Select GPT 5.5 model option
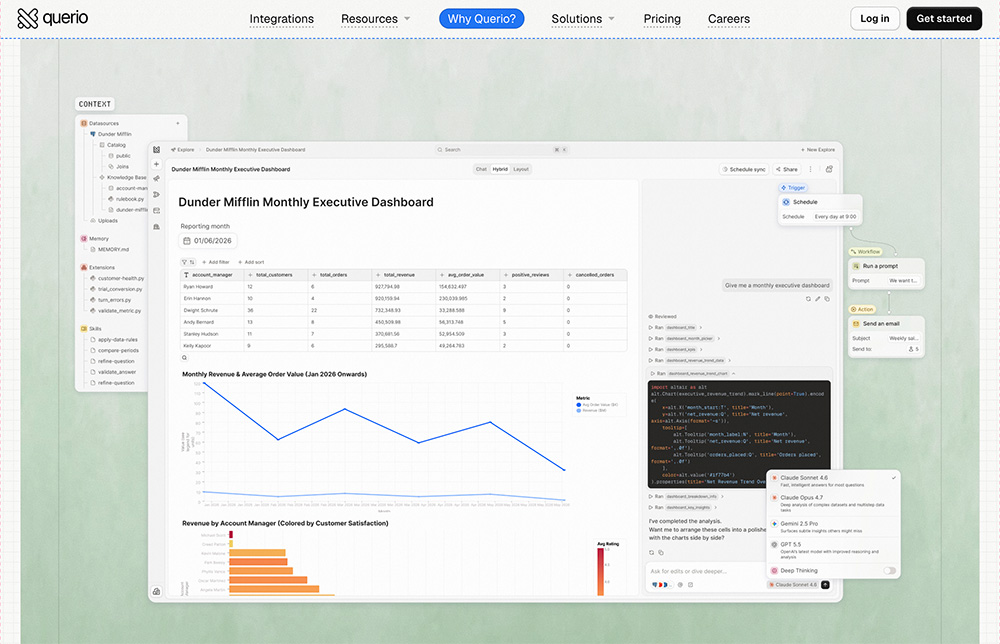The image size is (1000, 644). 833,551
